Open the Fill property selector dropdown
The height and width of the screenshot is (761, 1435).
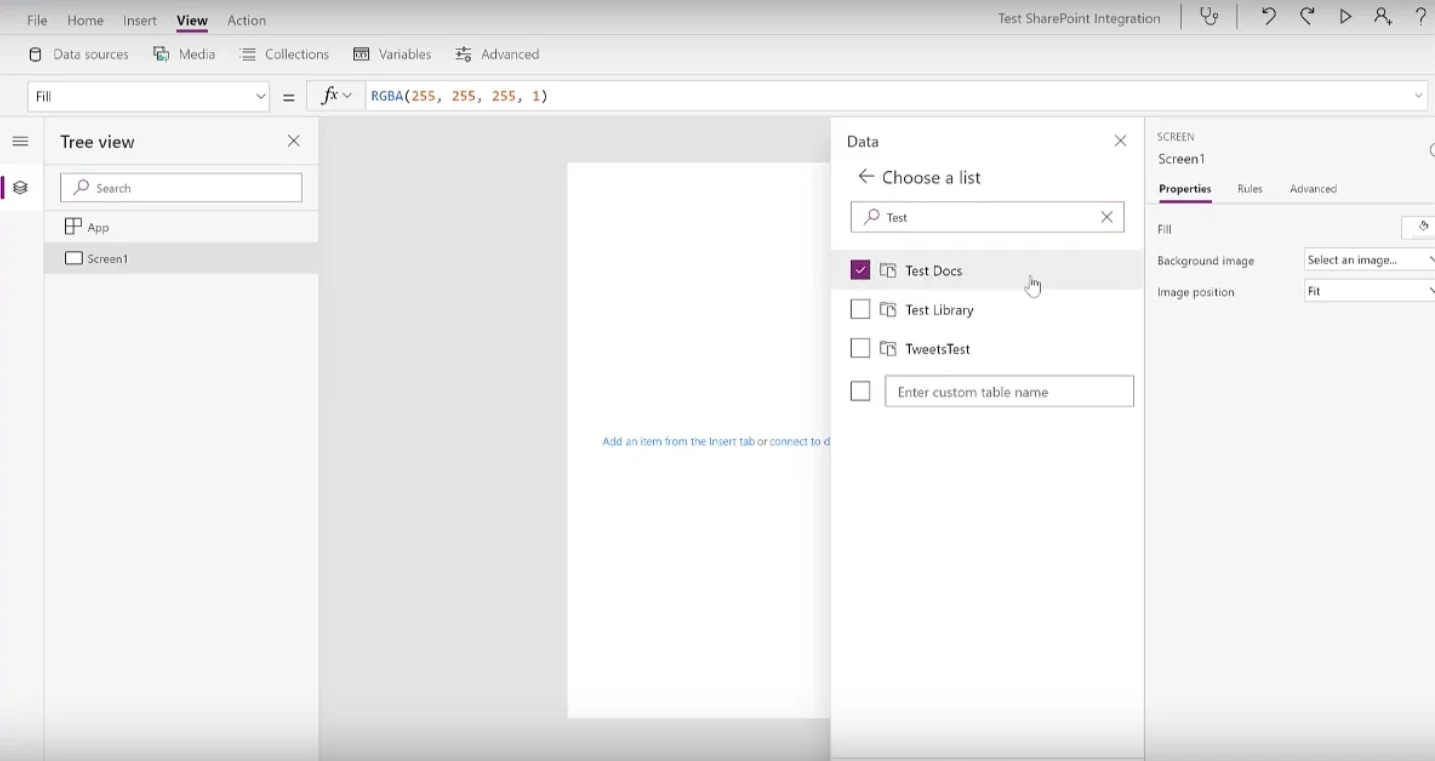pyautogui.click(x=148, y=95)
